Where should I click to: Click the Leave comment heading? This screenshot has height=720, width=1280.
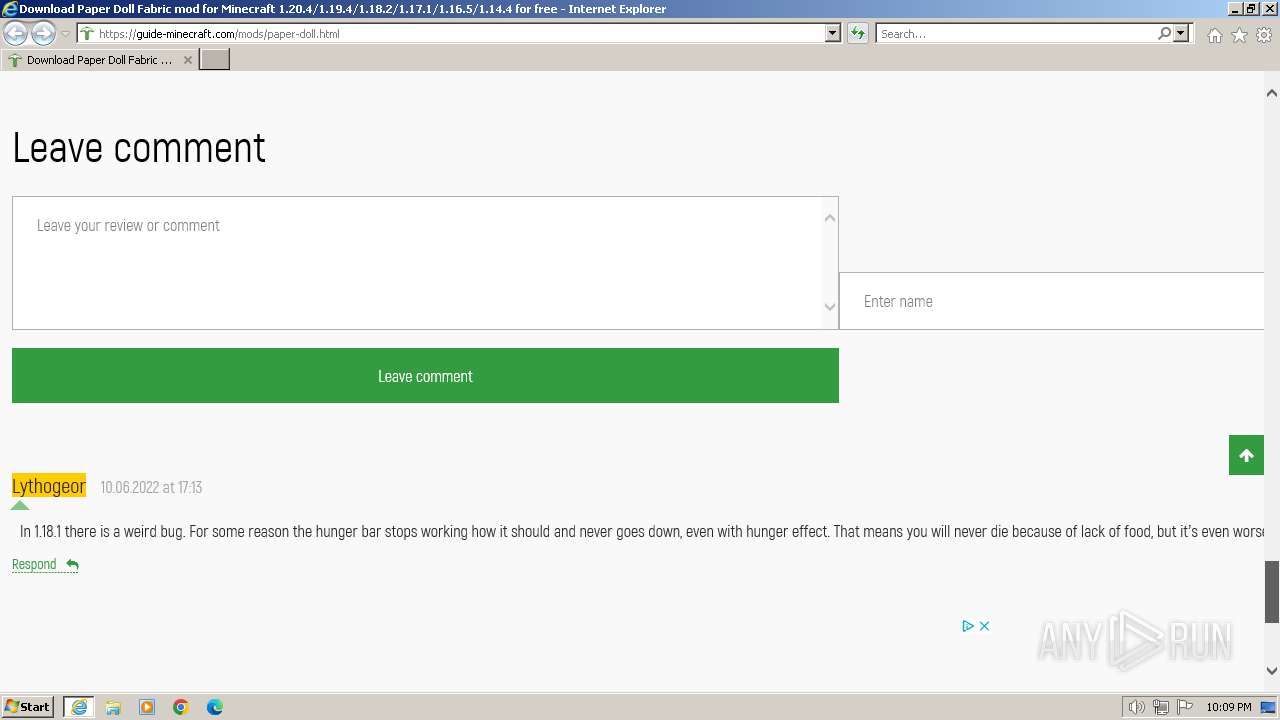(139, 148)
